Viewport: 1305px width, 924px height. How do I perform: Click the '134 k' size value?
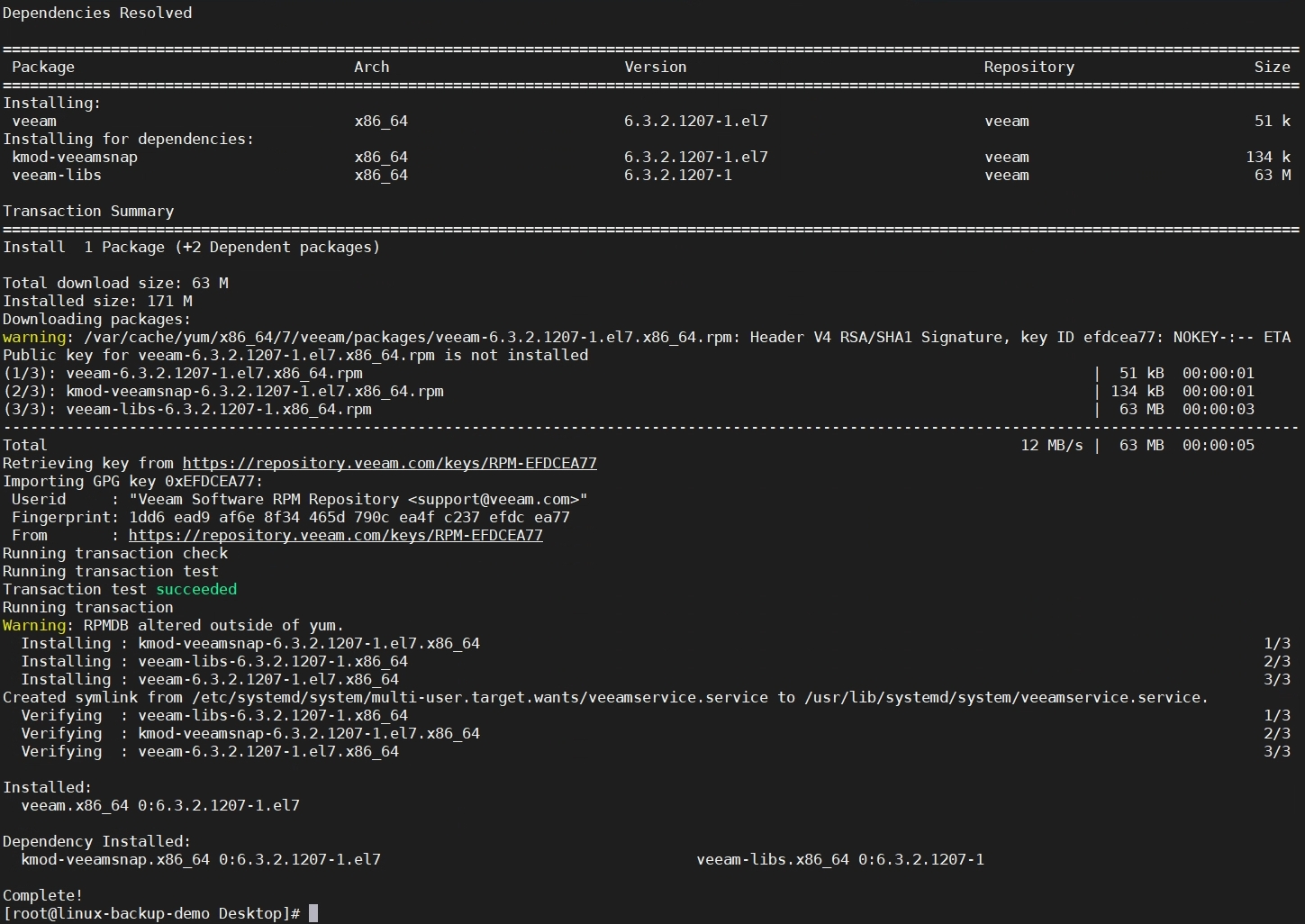[1268, 157]
